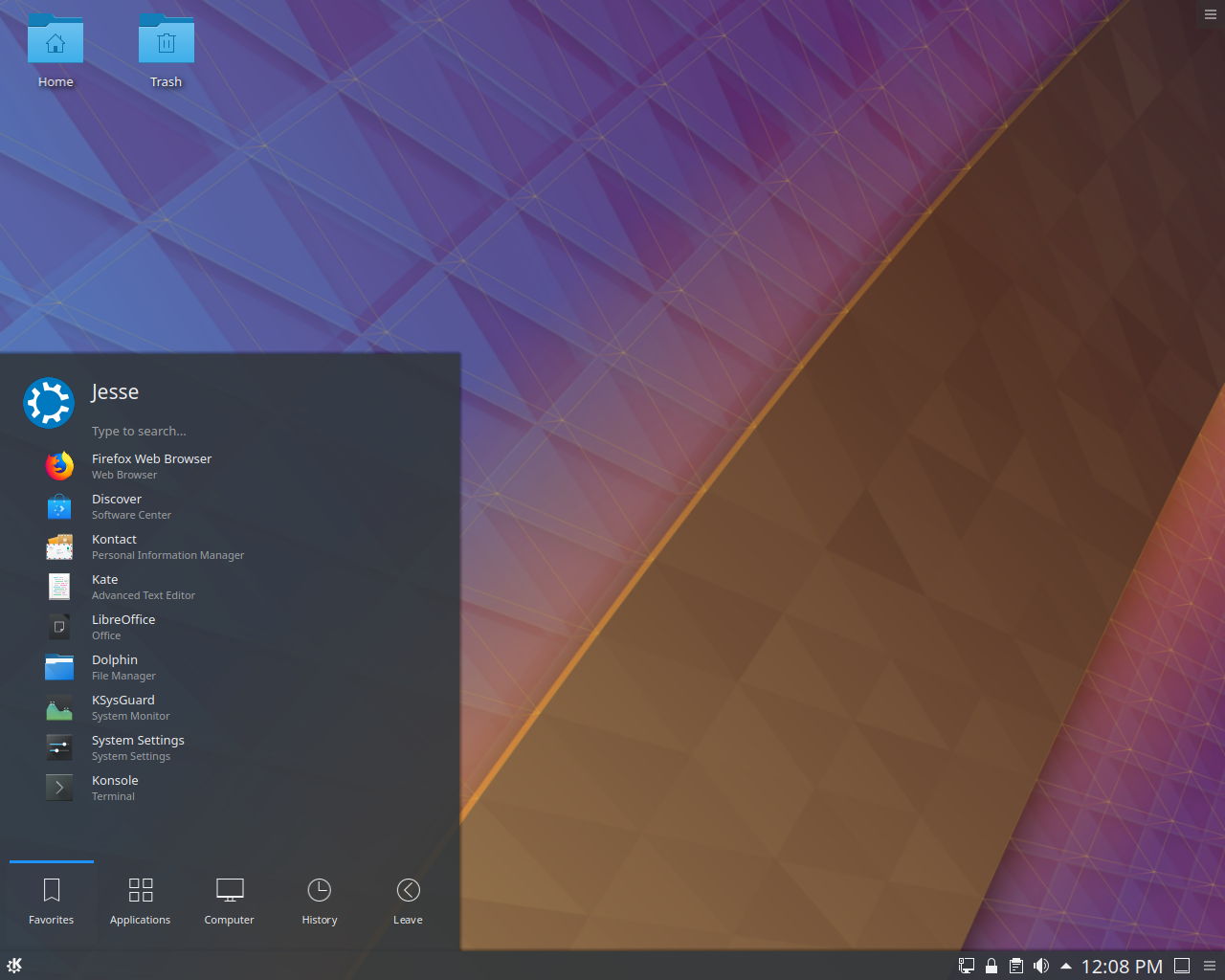Click the 12:08 PM clock
Screen dimensions: 1225x980
pos(1122,967)
